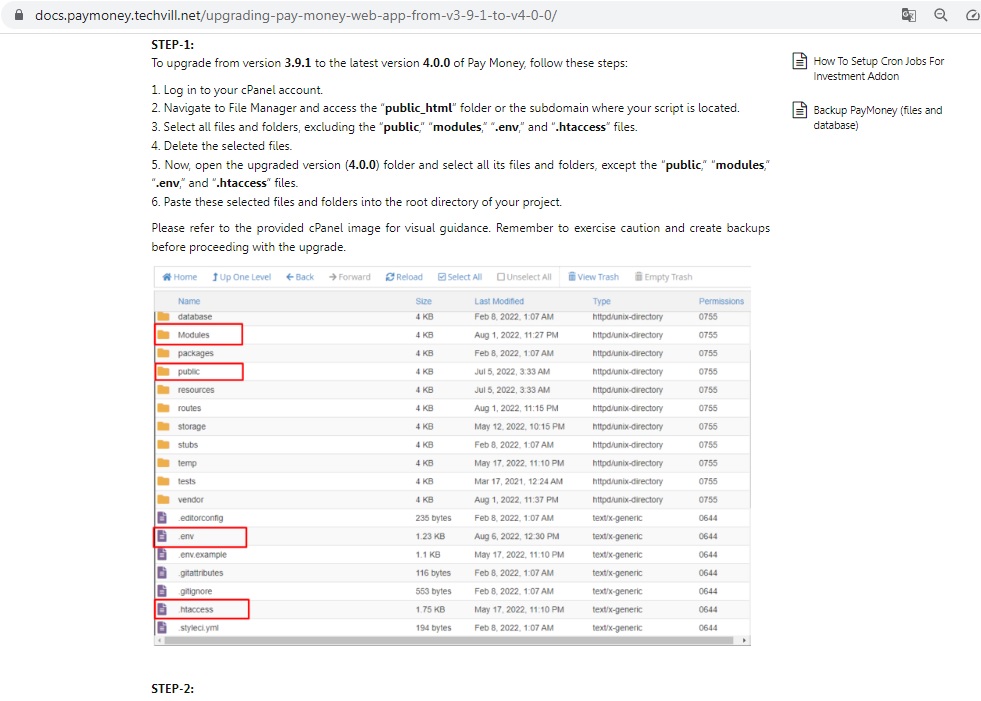The image size is (981, 701).
Task: Click the document icon beside Backup PayMoney article
Action: click(800, 110)
